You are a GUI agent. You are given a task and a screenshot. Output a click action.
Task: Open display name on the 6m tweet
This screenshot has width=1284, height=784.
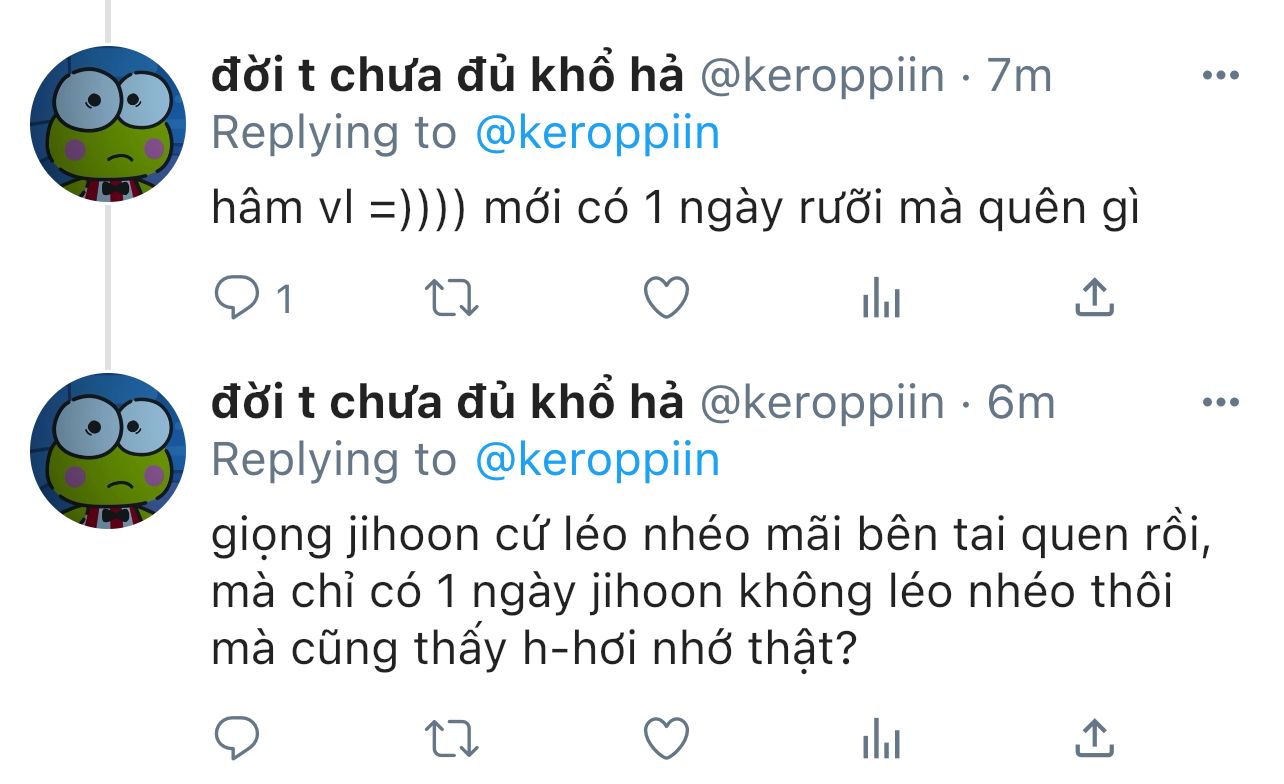(447, 404)
